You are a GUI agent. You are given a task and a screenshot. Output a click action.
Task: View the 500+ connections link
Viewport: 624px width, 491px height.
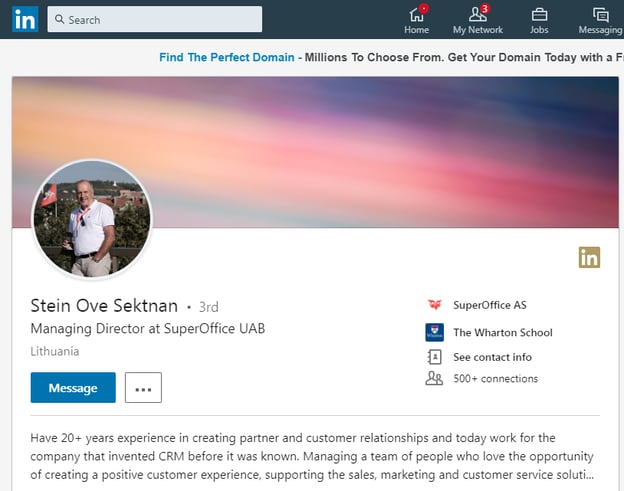click(495, 379)
